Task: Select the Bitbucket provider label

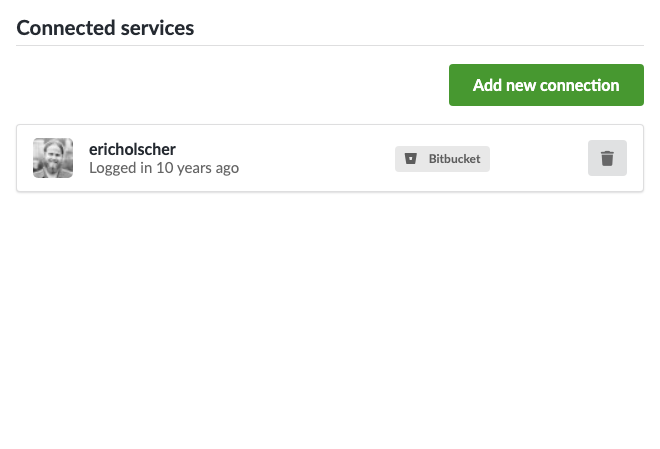Action: (442, 159)
